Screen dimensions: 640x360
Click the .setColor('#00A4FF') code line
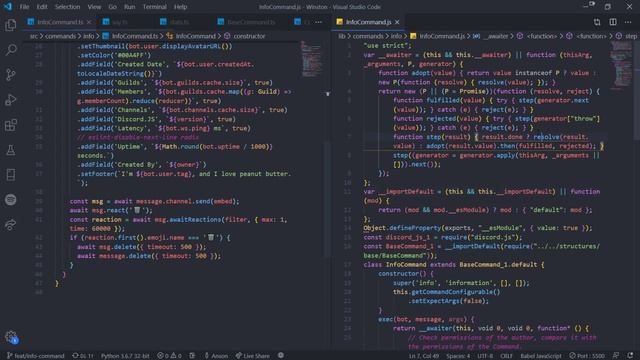(x=114, y=55)
